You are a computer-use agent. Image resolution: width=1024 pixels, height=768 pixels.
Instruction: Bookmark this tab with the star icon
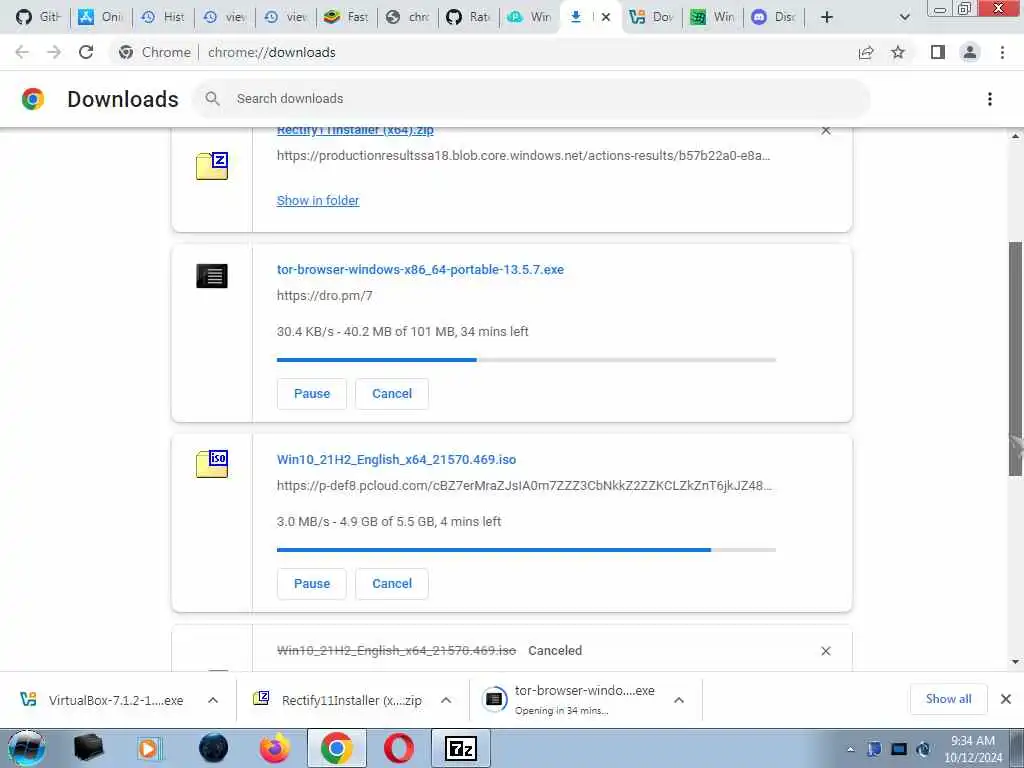pyautogui.click(x=898, y=52)
